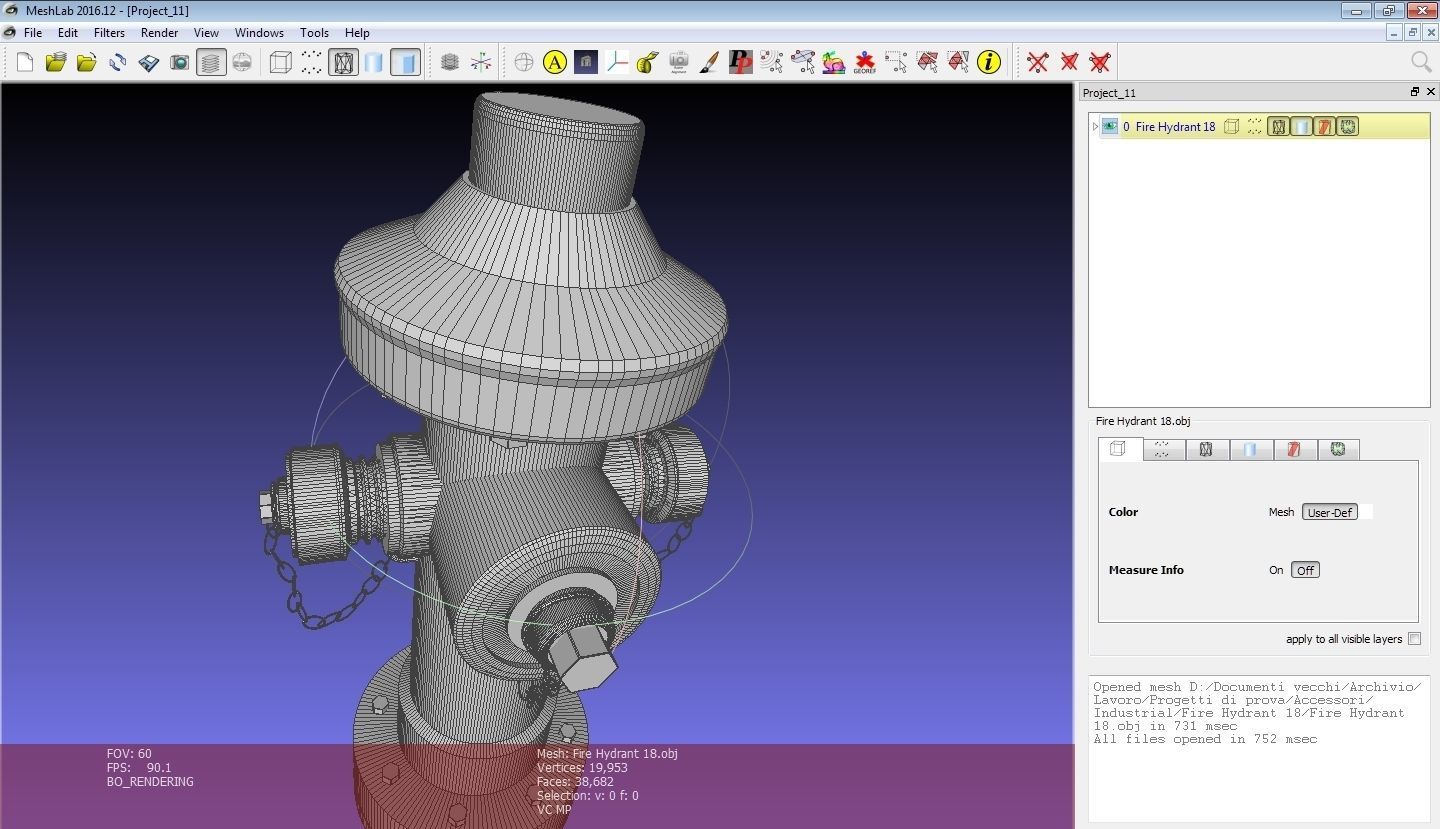Open the reference axes tool icon

[x=616, y=62]
